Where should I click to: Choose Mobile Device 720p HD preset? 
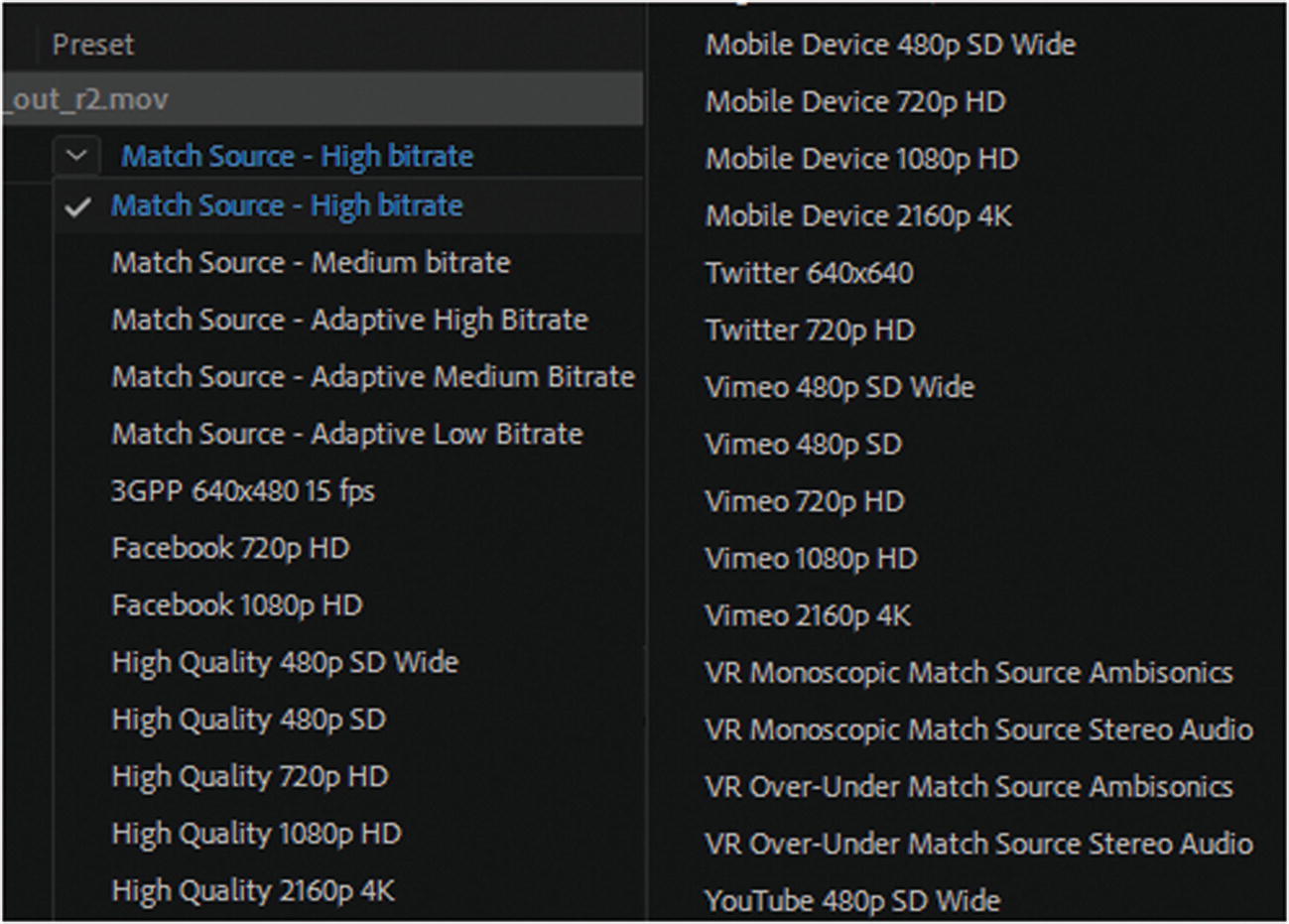pyautogui.click(x=855, y=101)
